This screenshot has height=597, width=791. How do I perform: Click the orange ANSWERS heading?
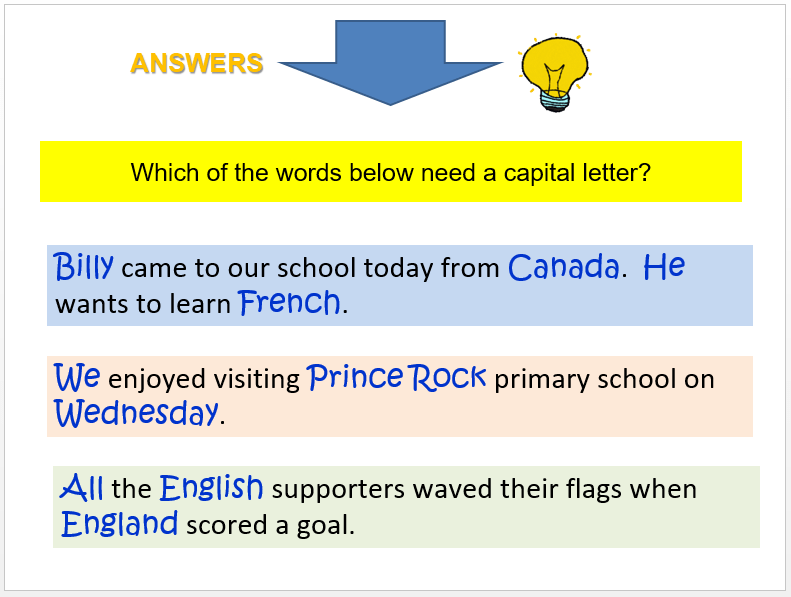pos(197,64)
